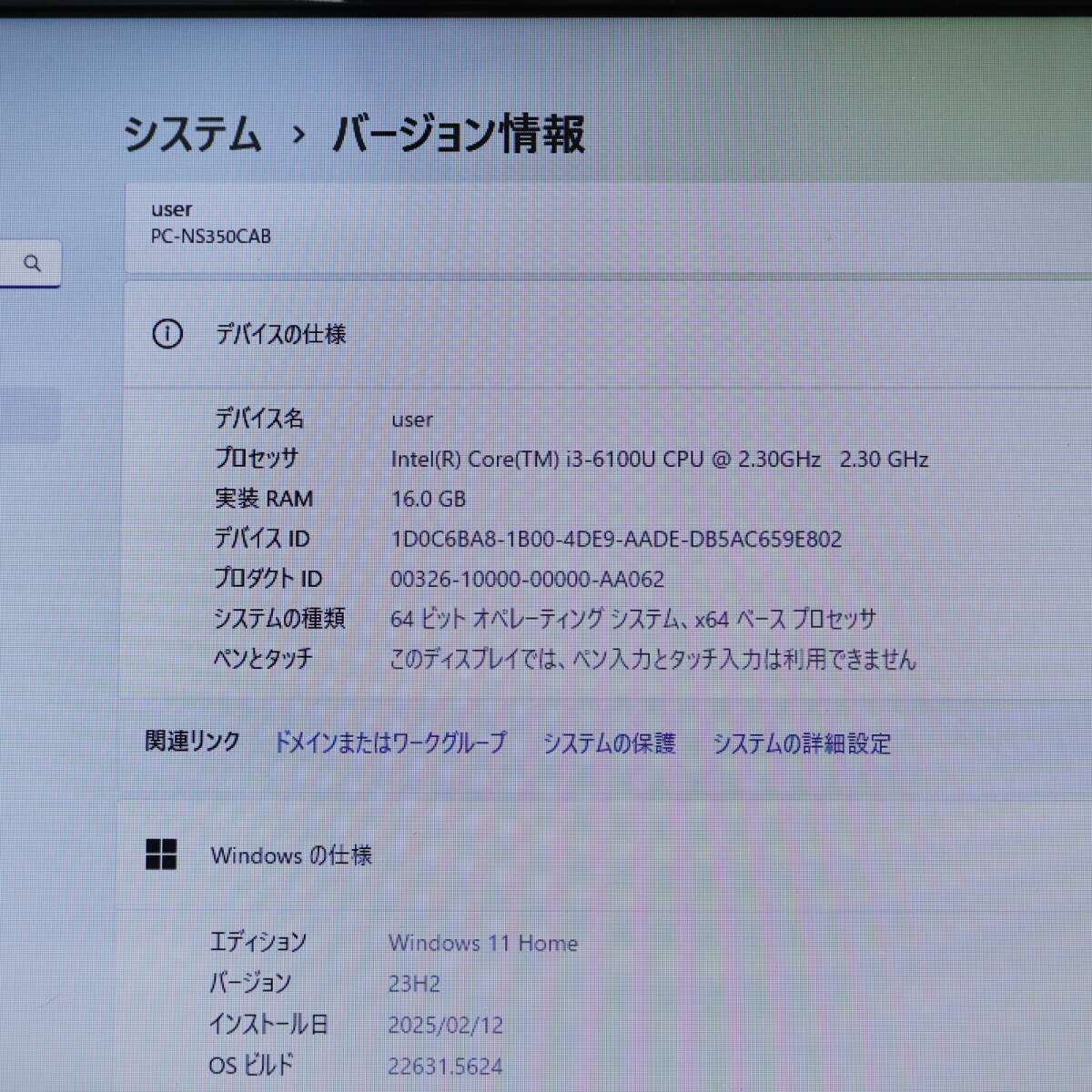Viewport: 1092px width, 1092px height.
Task: Select device ID 1D0C6BA8-1B00-4DE9-AADE-DB5AC659E802
Action: [617, 539]
